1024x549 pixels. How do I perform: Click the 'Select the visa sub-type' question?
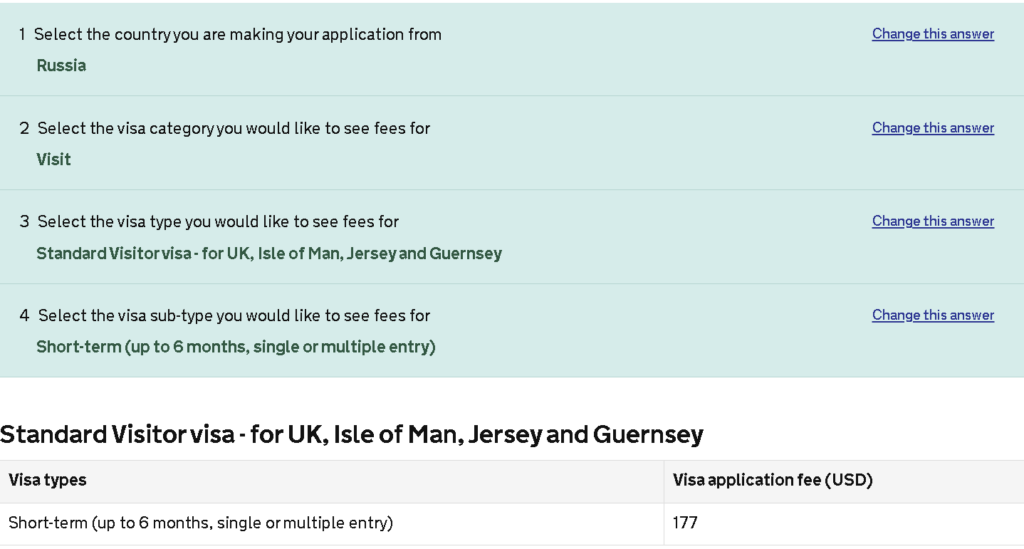[234, 315]
